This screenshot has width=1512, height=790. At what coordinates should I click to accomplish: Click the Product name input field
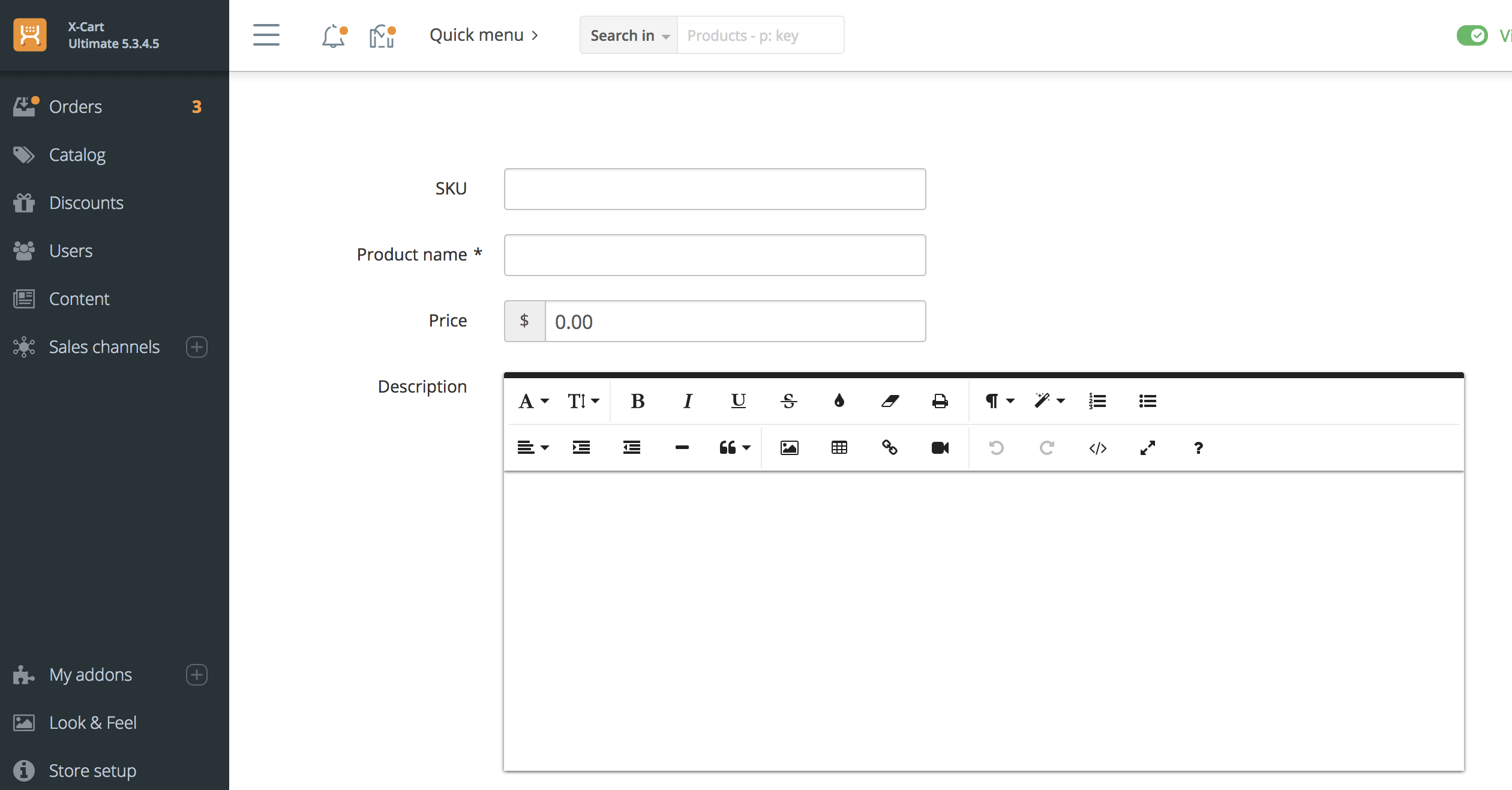pos(715,255)
